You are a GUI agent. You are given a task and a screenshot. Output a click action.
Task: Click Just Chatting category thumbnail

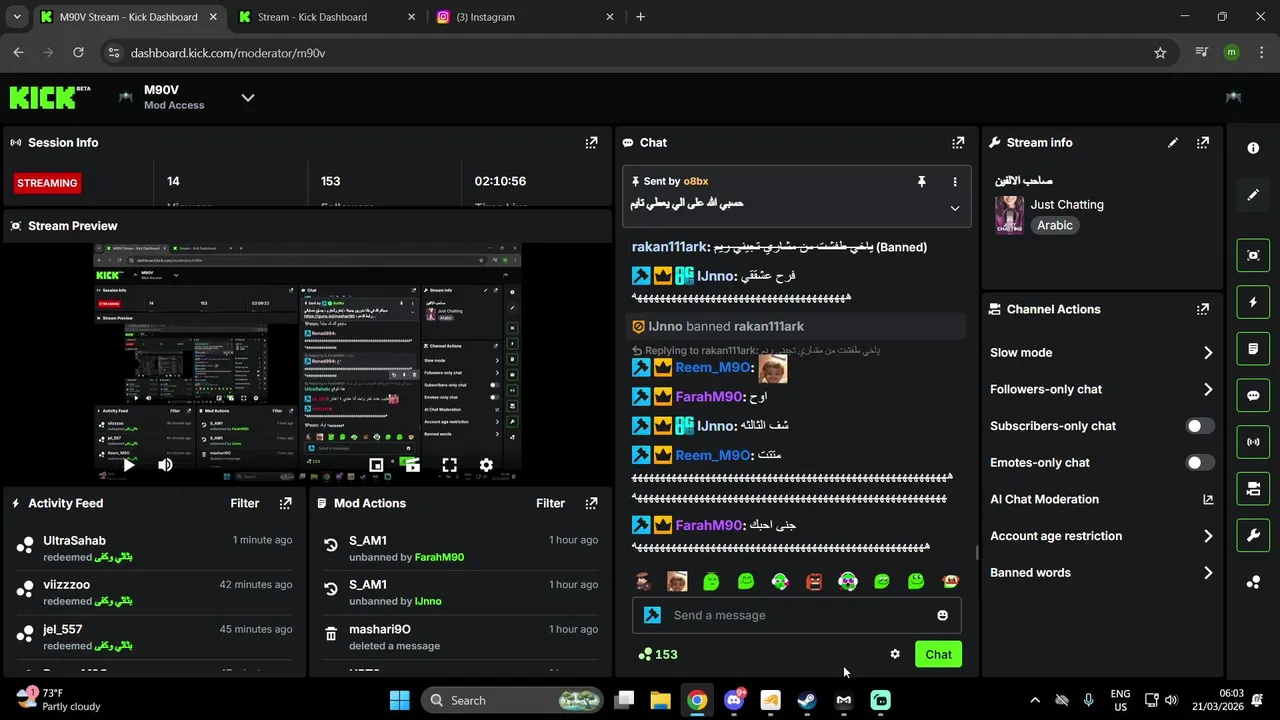(1009, 215)
